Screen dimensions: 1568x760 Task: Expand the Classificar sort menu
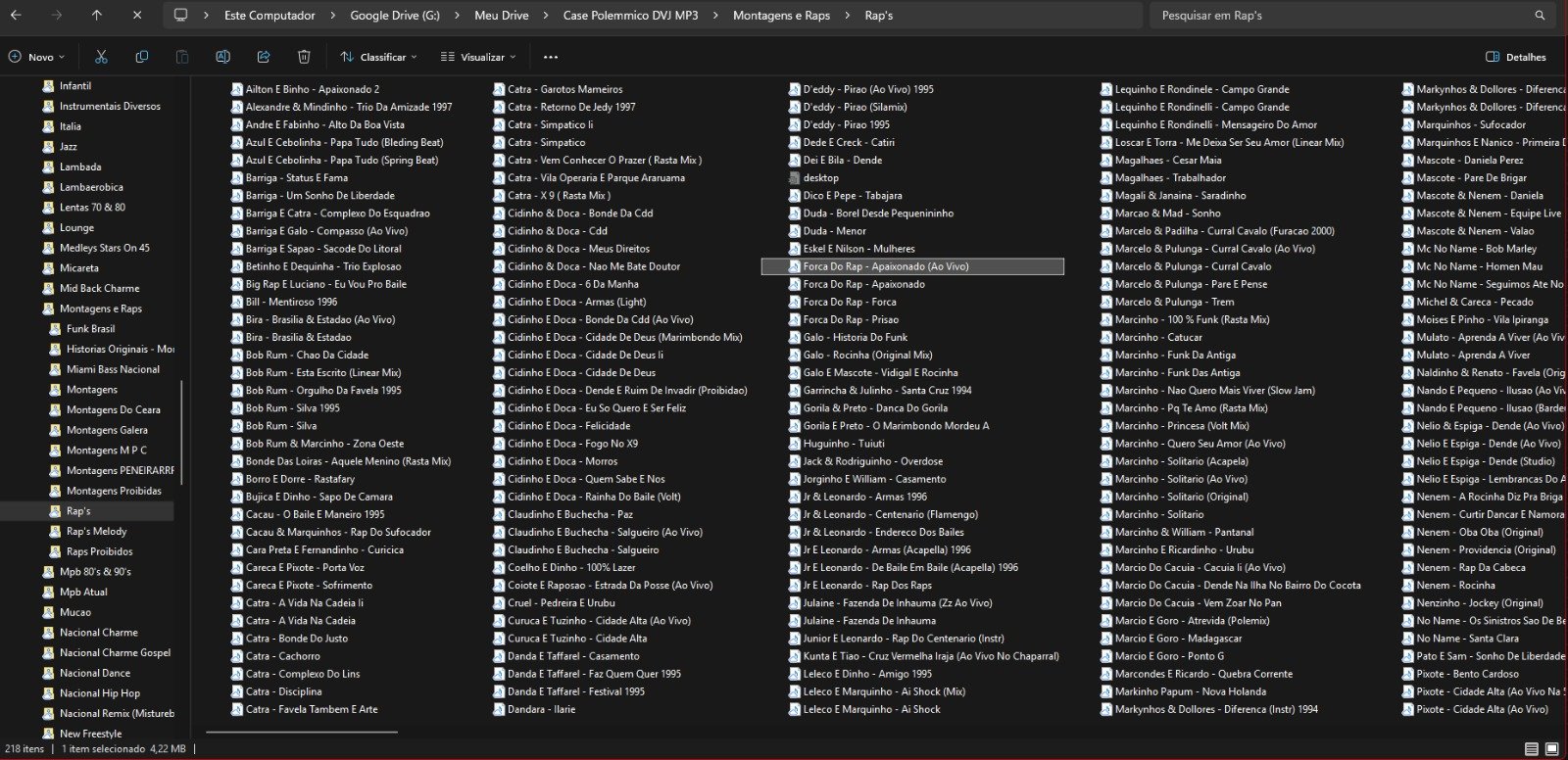[379, 57]
